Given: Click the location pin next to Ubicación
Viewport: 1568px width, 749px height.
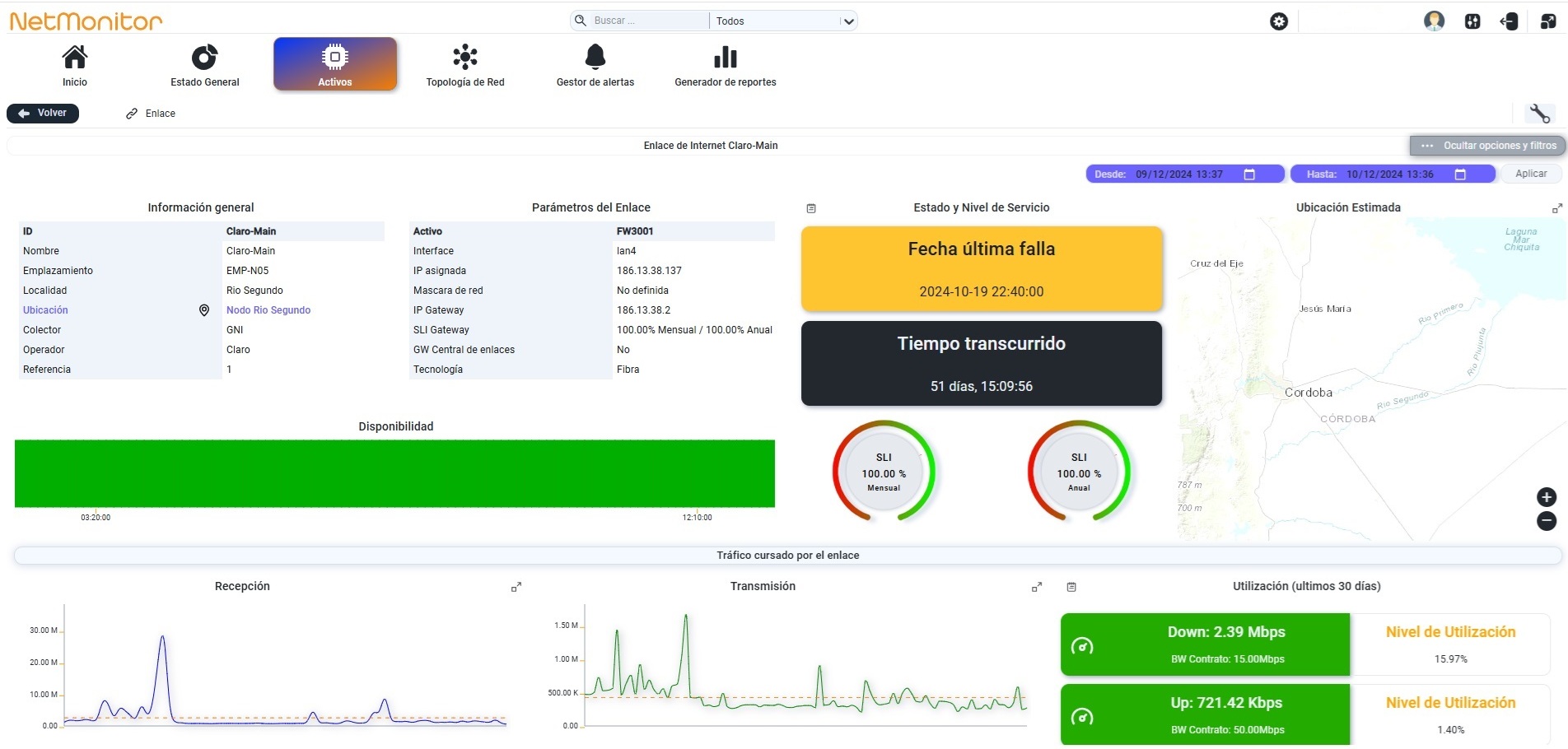Looking at the screenshot, I should point(204,310).
